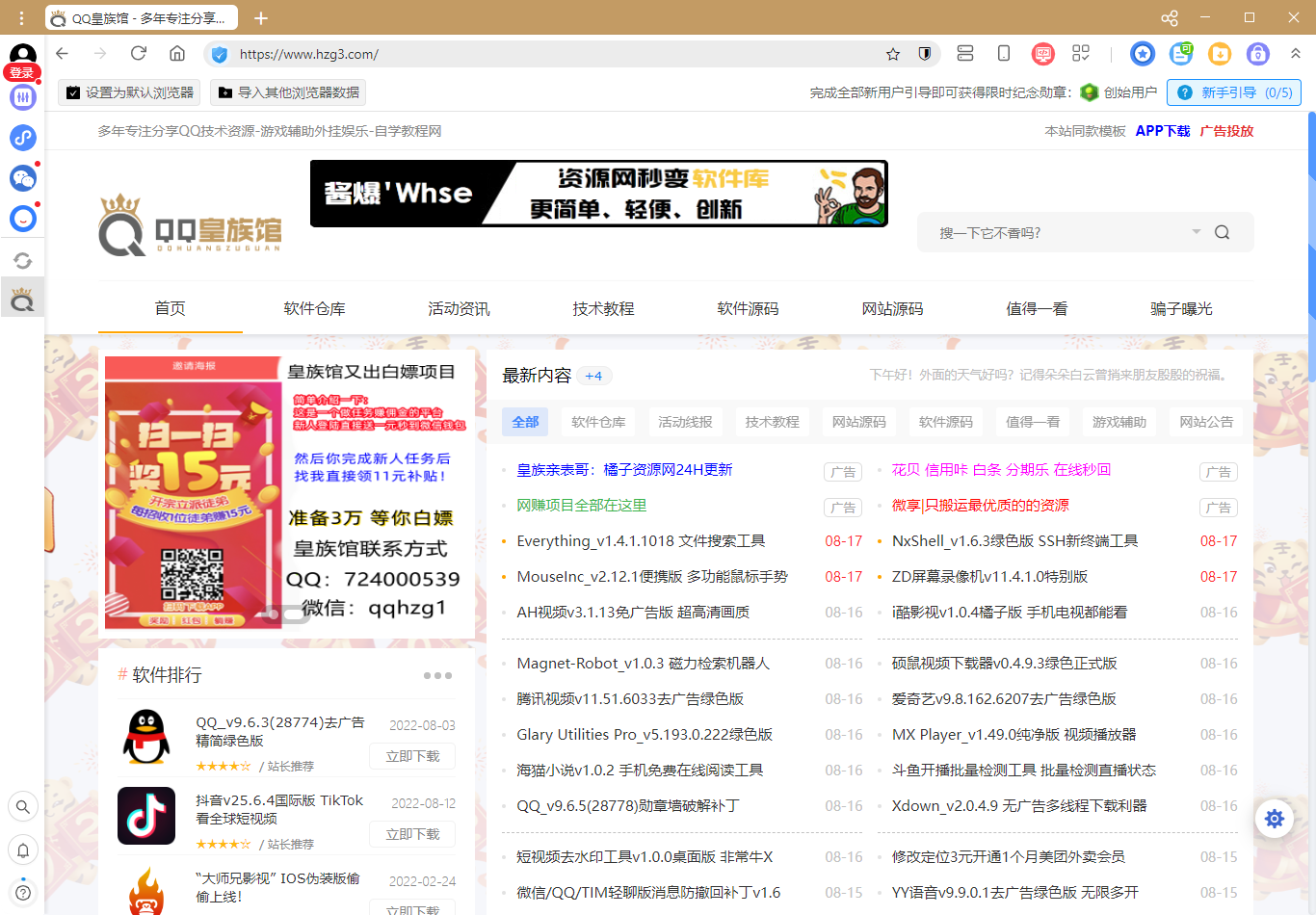This screenshot has height=915, width=1316.
Task: Open sidebar notifications bell
Action: [x=23, y=850]
